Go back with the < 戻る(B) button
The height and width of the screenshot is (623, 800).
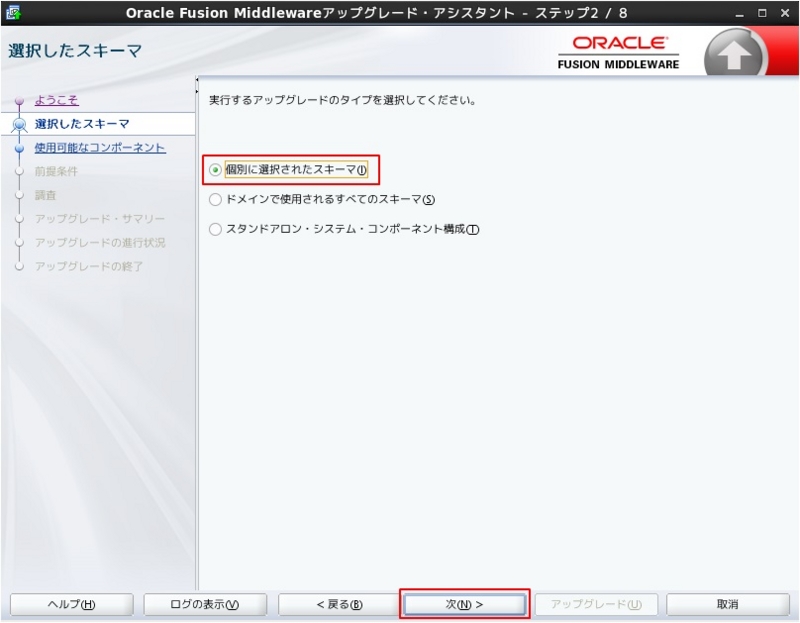click(339, 604)
